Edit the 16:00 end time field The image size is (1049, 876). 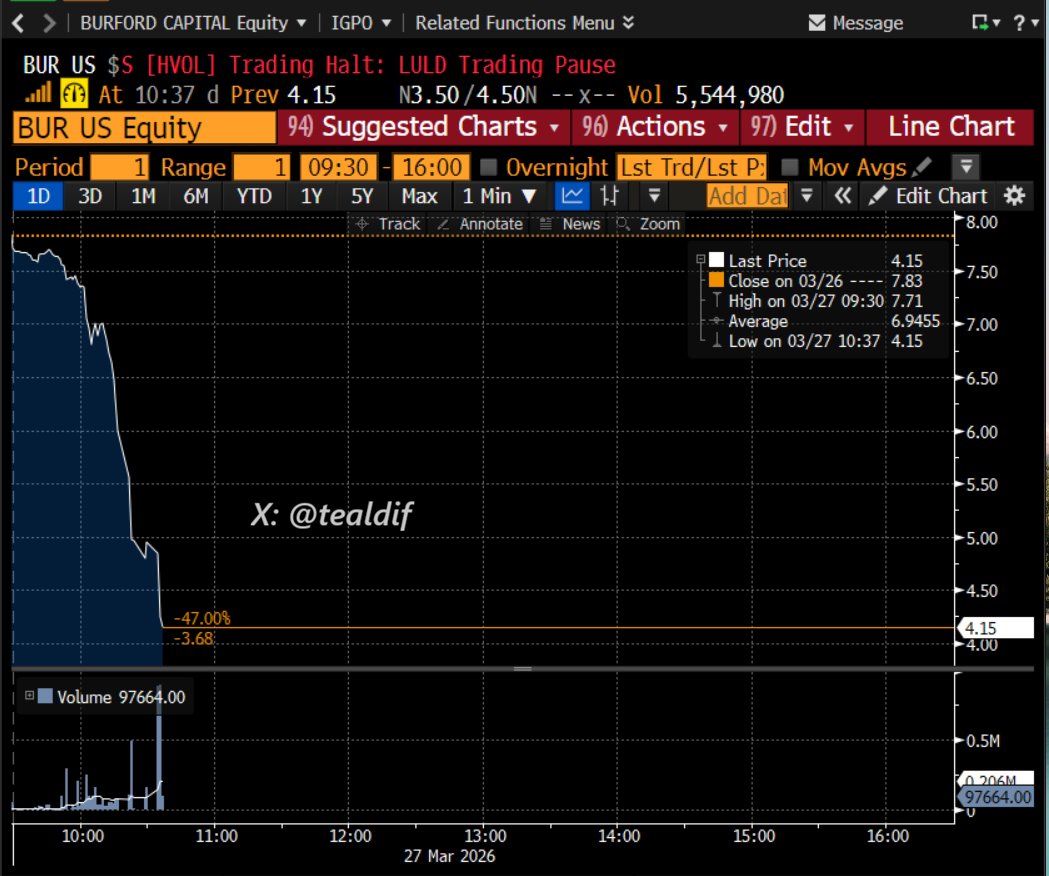coord(432,167)
